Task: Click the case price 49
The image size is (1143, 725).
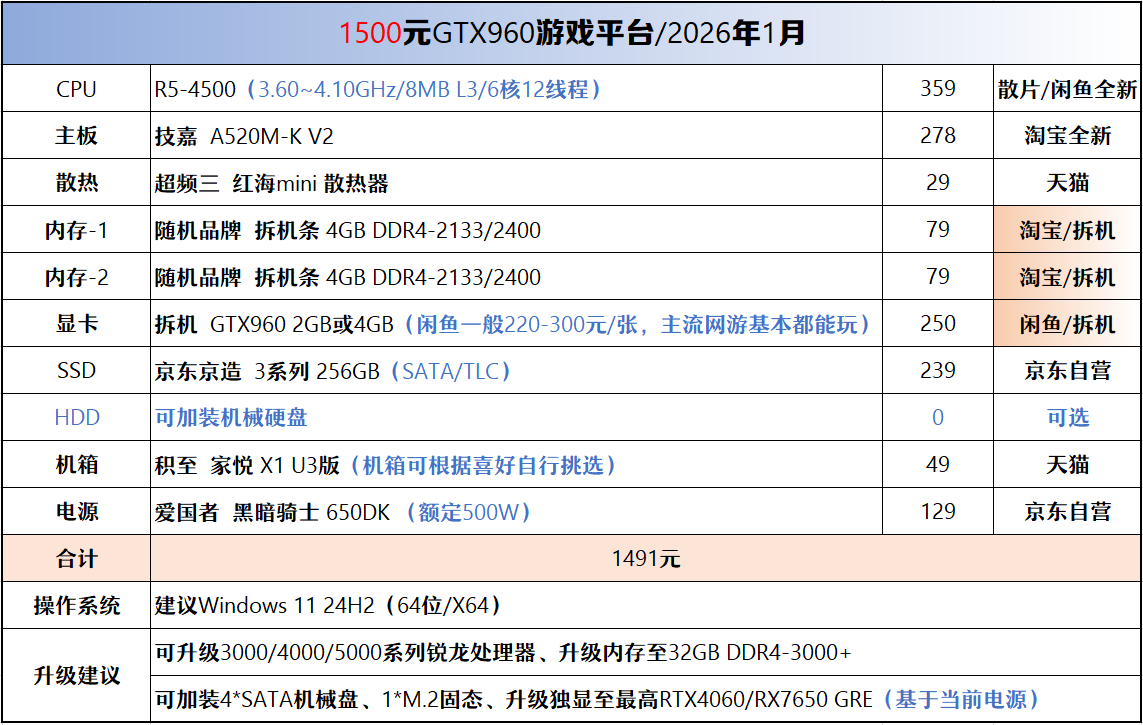Action: (937, 464)
